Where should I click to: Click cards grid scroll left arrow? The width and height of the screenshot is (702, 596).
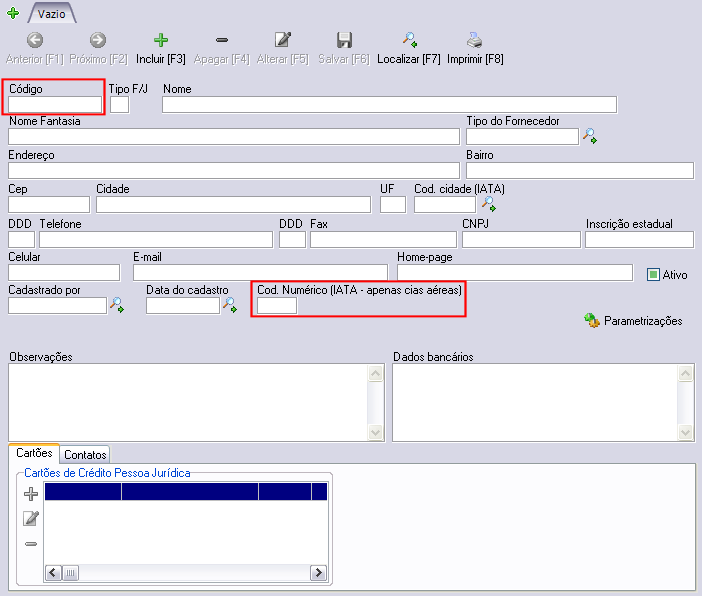53,572
